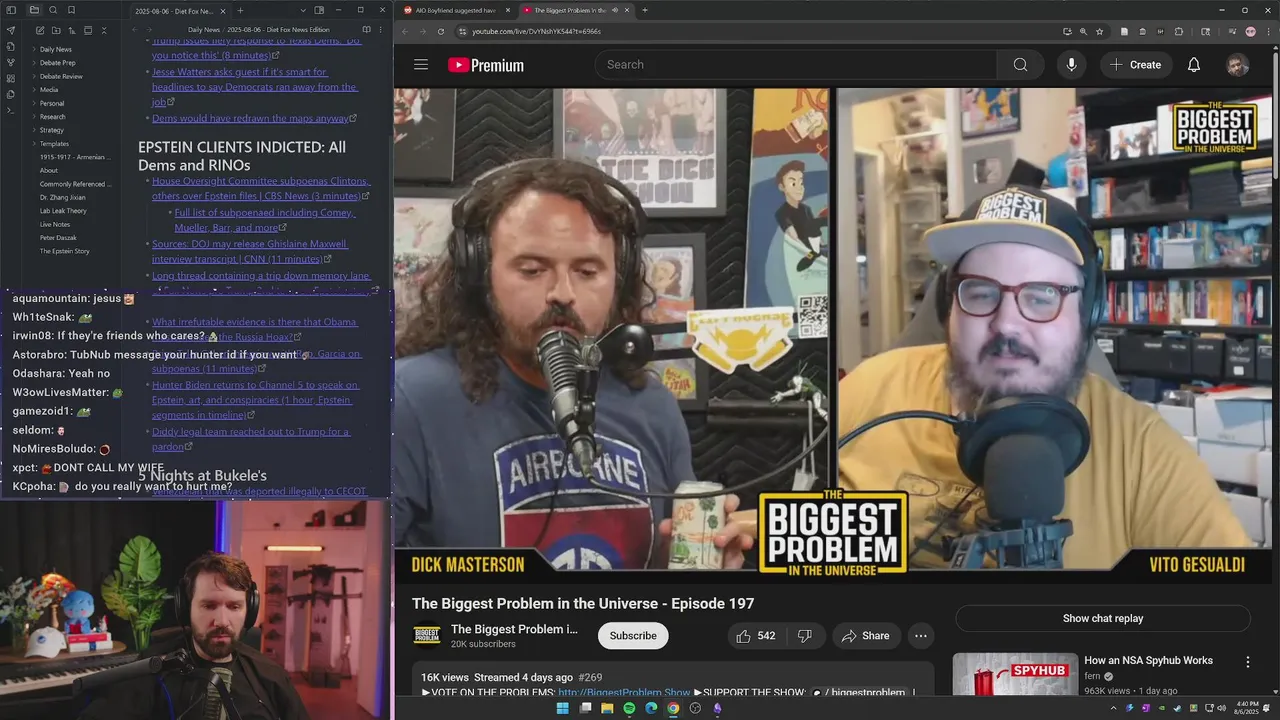Viewport: 1280px width, 720px height.
Task: Expand Personal folder
Action: (x=51, y=103)
